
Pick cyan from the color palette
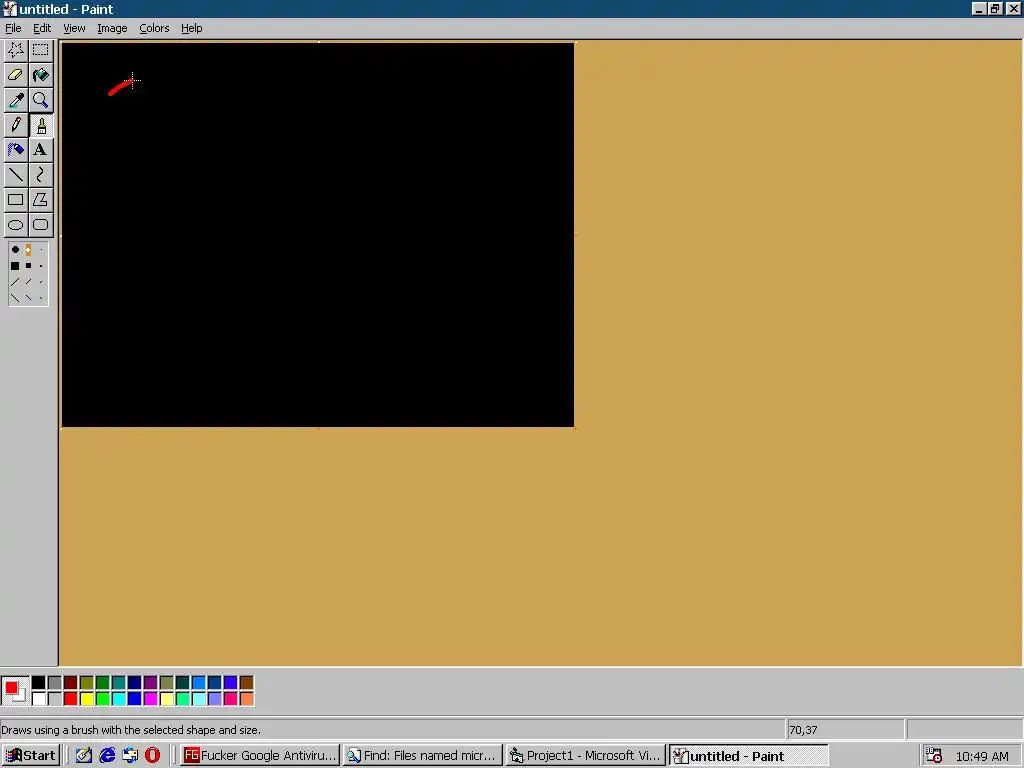point(119,699)
